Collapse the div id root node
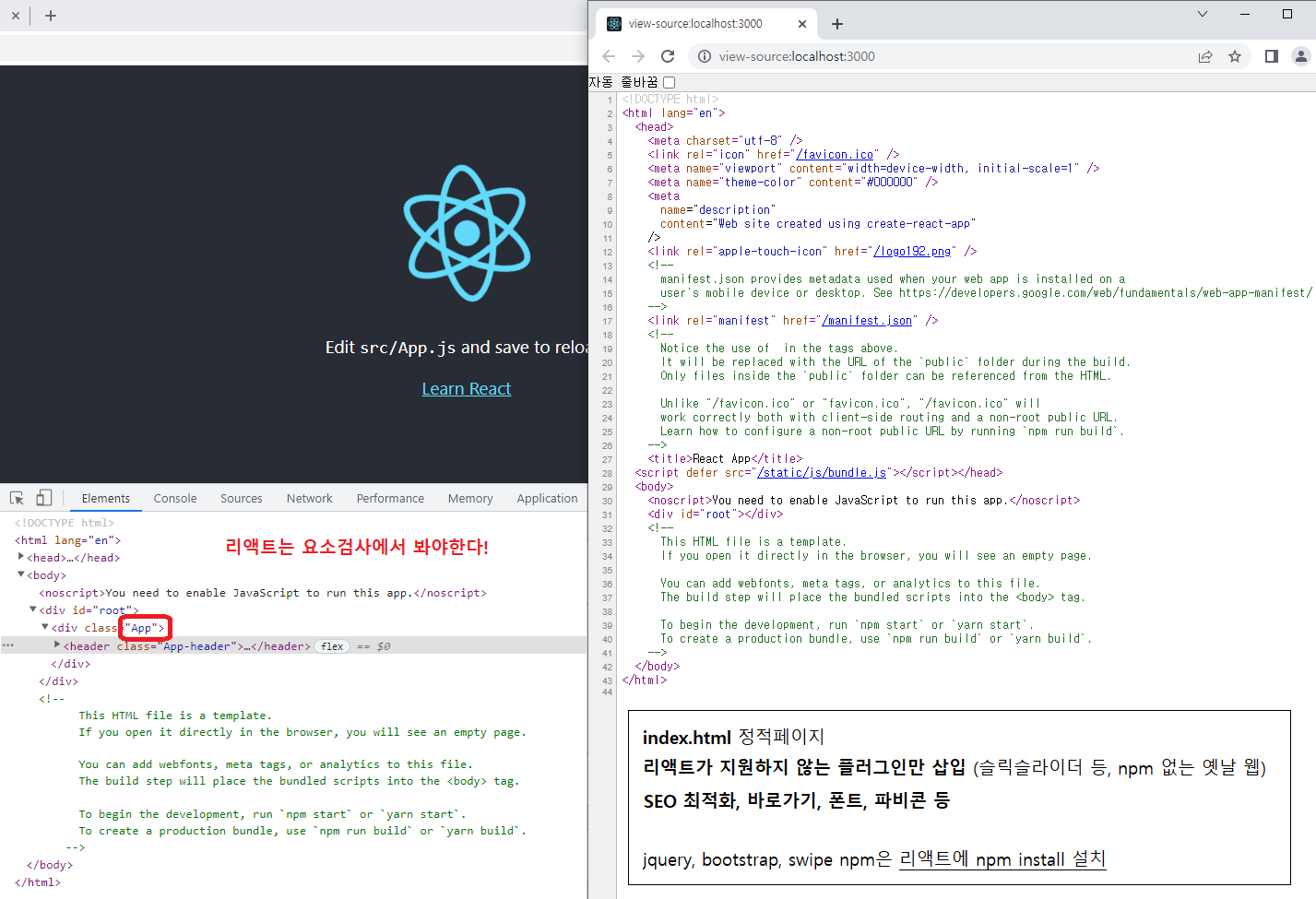The image size is (1316, 899). coord(33,609)
